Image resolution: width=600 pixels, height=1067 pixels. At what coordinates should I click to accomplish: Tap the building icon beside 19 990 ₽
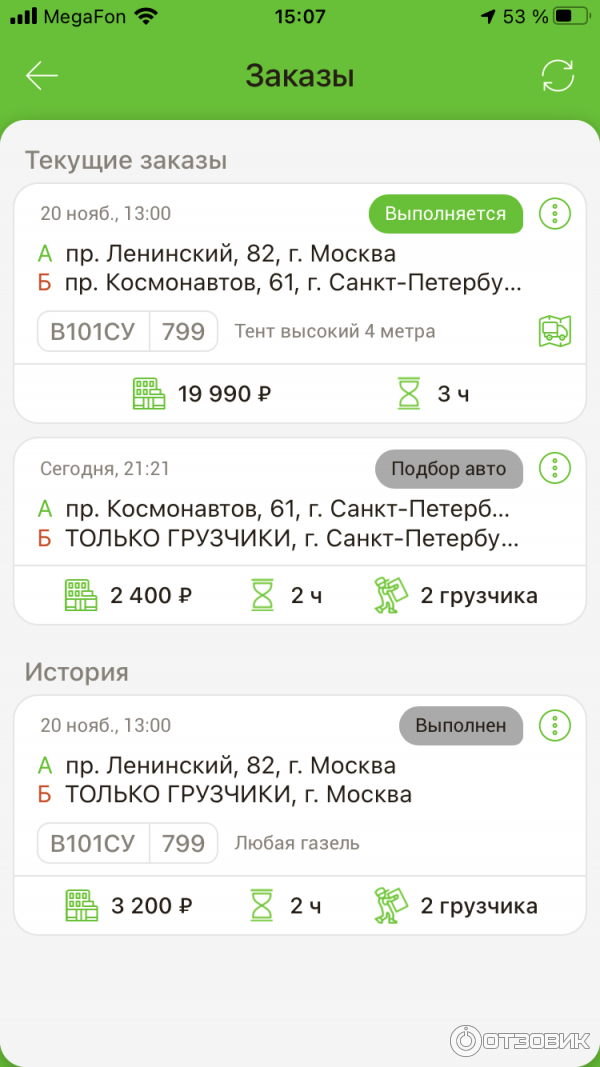[149, 394]
